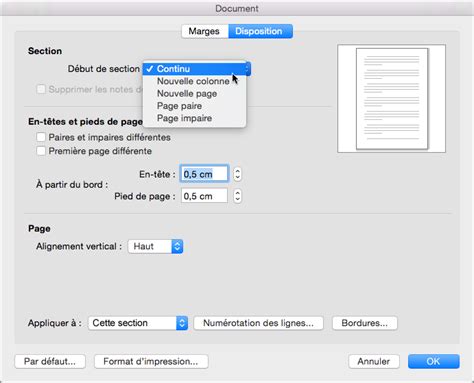Confirm the dialog with OK
The width and height of the screenshot is (474, 383).
433,361
